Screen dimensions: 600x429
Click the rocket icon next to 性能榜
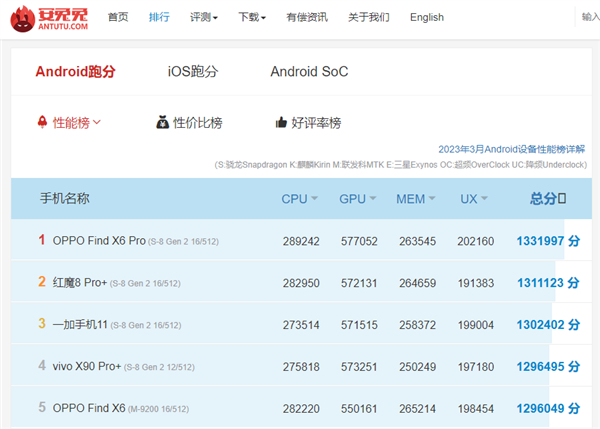point(42,122)
